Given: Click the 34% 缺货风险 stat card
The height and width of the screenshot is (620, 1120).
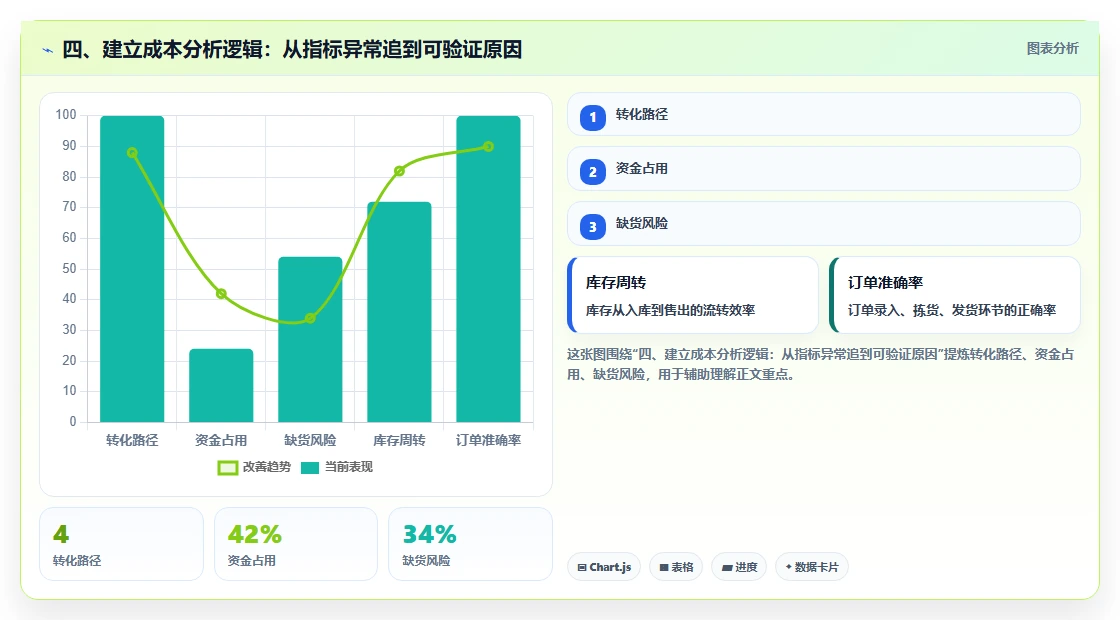Looking at the screenshot, I should pyautogui.click(x=470, y=544).
